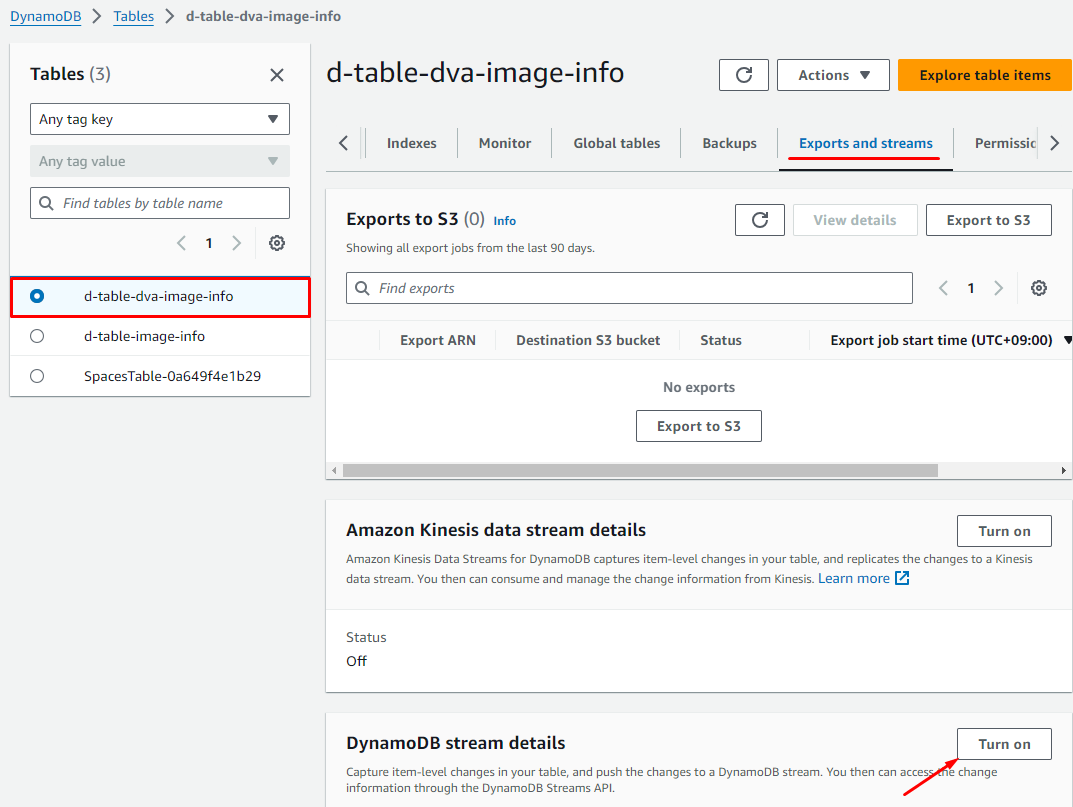Close the Tables side panel

point(277,75)
